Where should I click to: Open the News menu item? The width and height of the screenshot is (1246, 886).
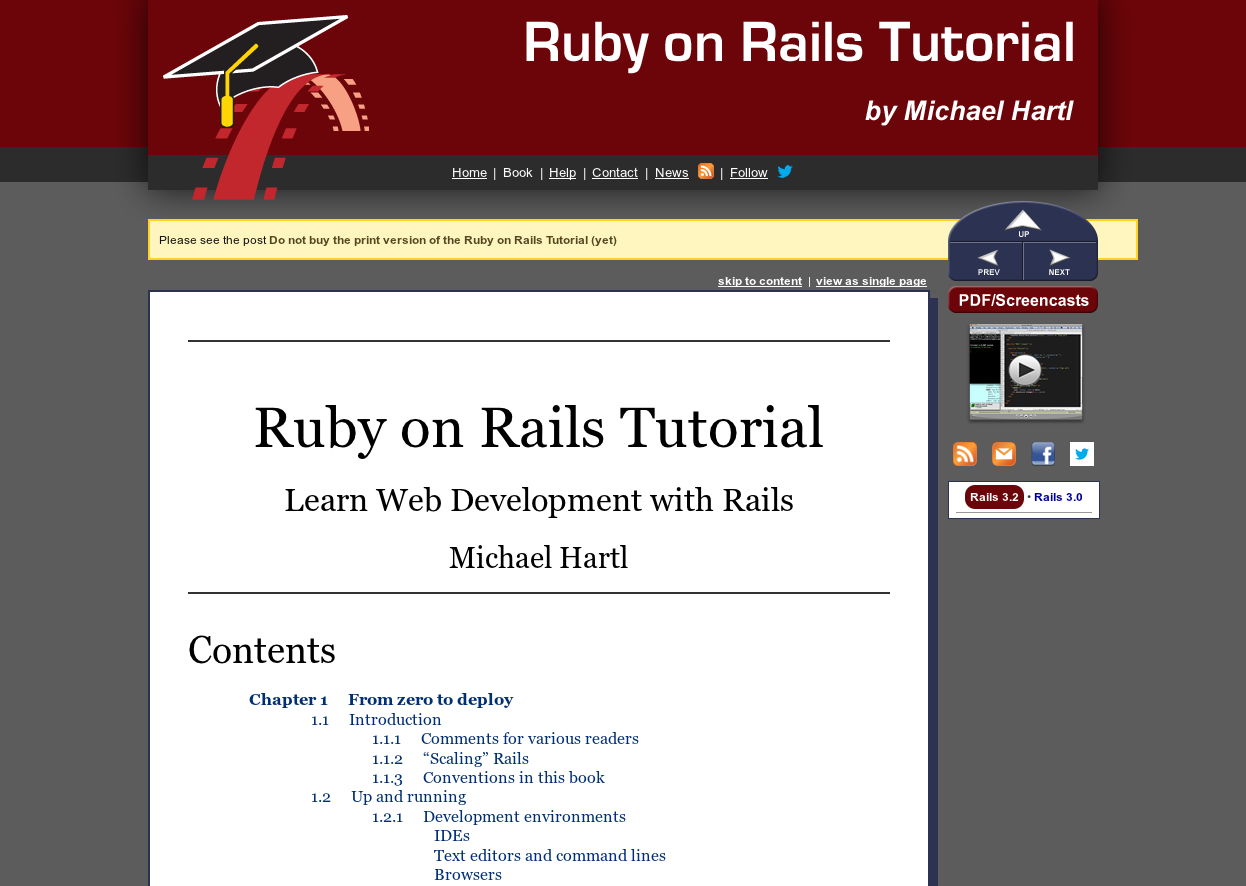671,172
